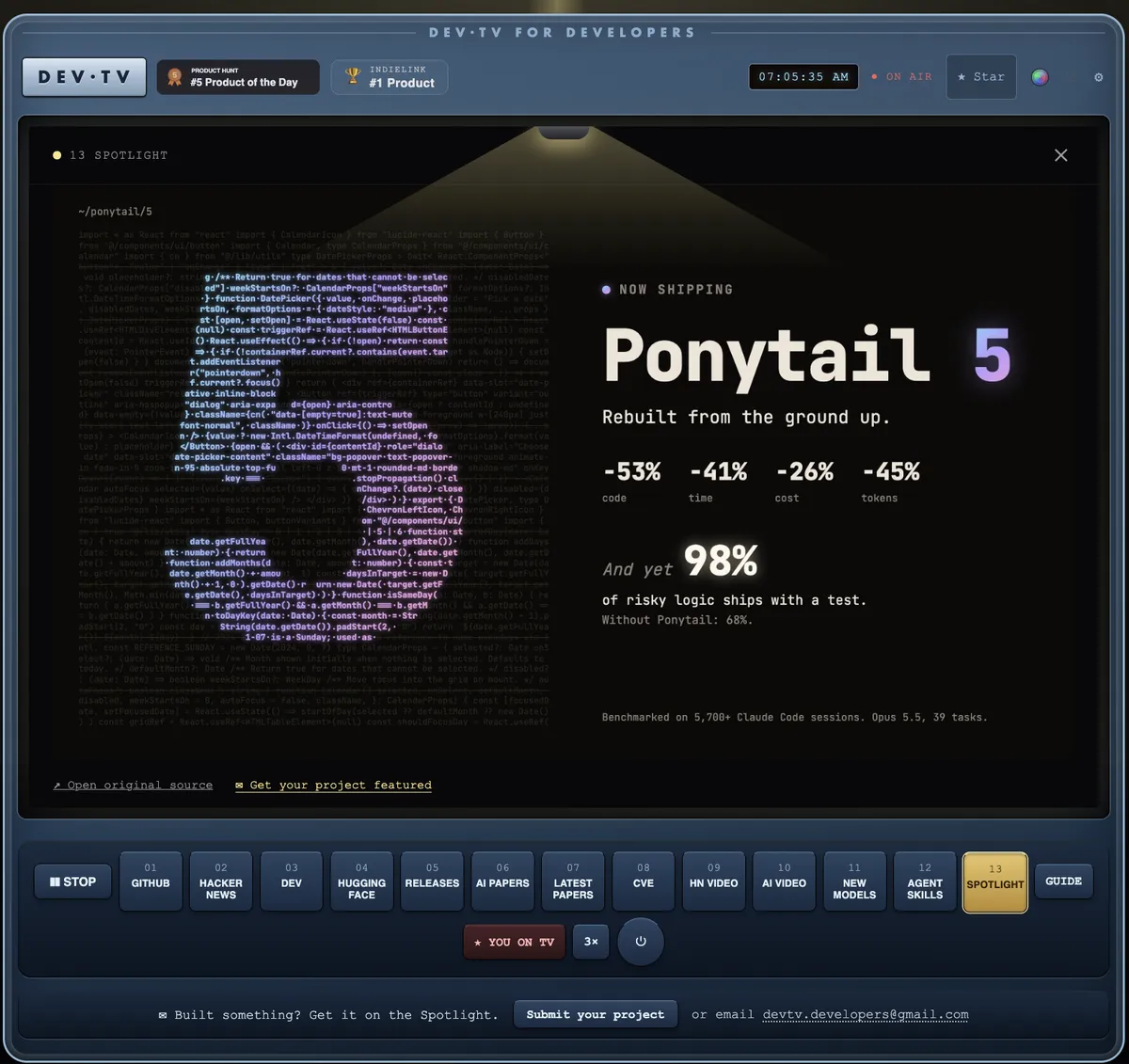Stop playback with the STOP button
Image resolution: width=1129 pixels, height=1064 pixels.
pyautogui.click(x=73, y=881)
